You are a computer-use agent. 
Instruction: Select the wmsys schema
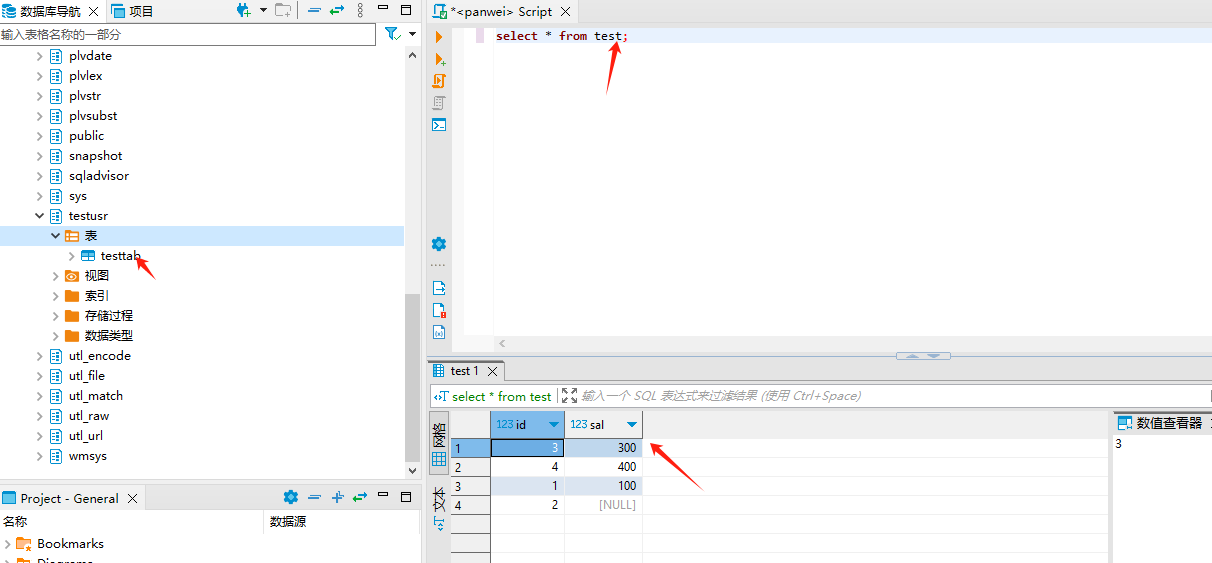pos(88,456)
